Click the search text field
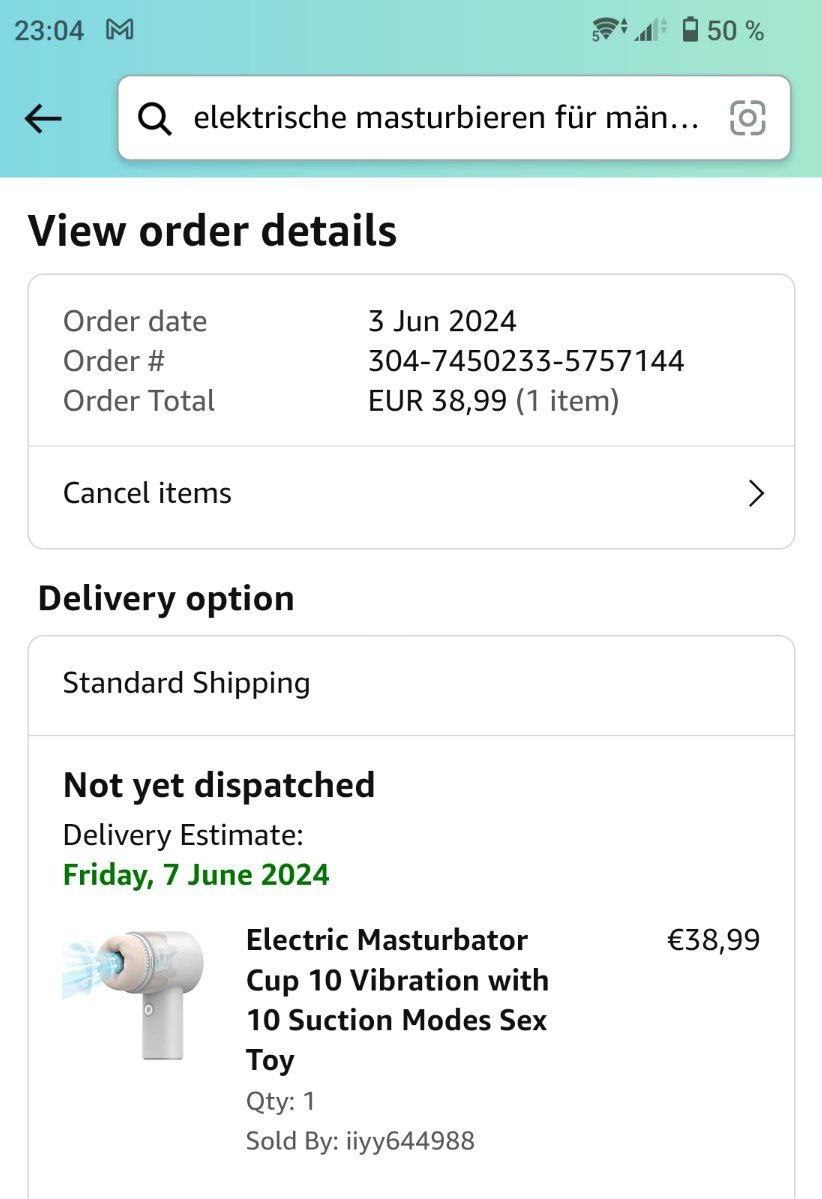822x1199 pixels. click(x=445, y=118)
